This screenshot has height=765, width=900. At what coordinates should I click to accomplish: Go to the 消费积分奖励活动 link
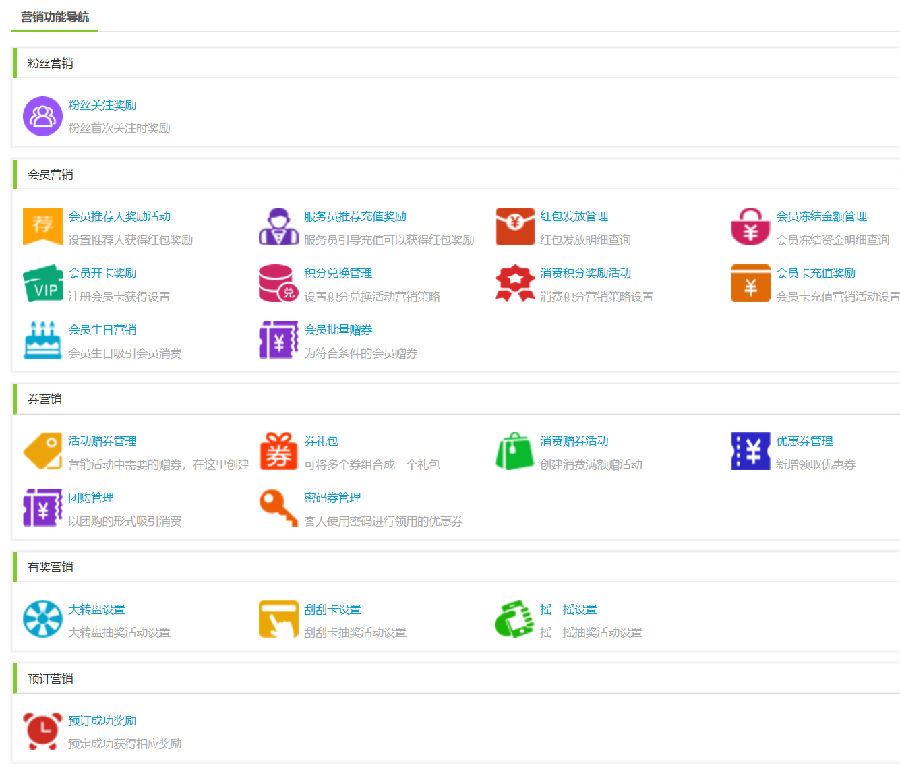585,273
